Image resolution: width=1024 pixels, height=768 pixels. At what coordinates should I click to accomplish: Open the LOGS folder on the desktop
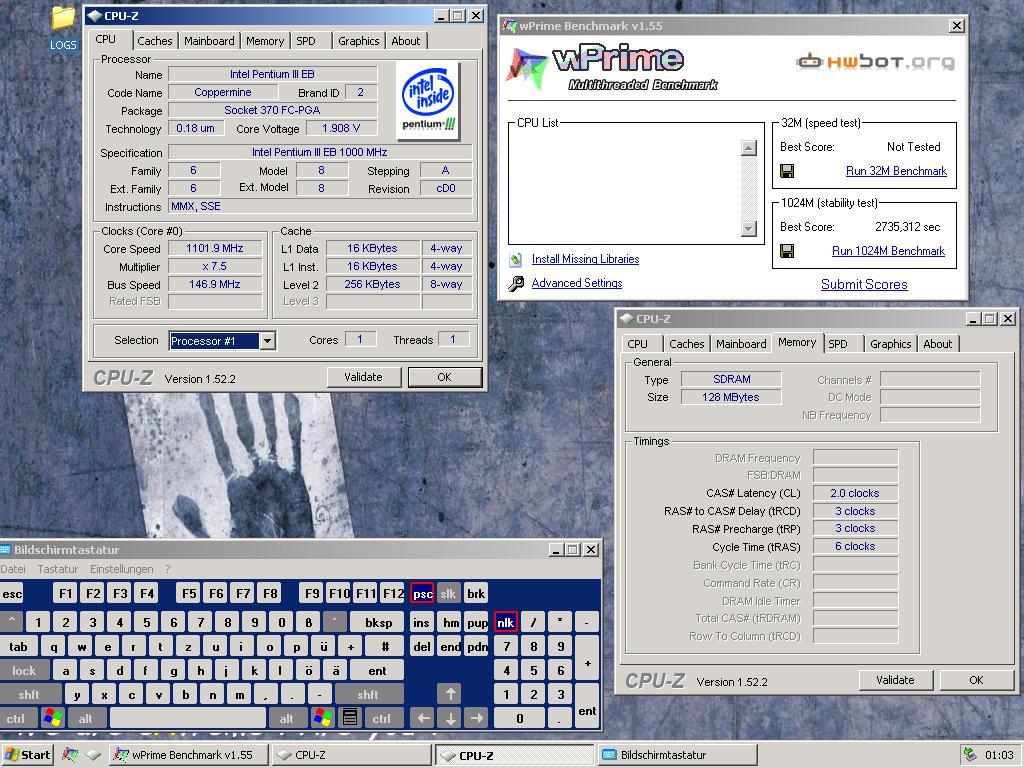[63, 28]
